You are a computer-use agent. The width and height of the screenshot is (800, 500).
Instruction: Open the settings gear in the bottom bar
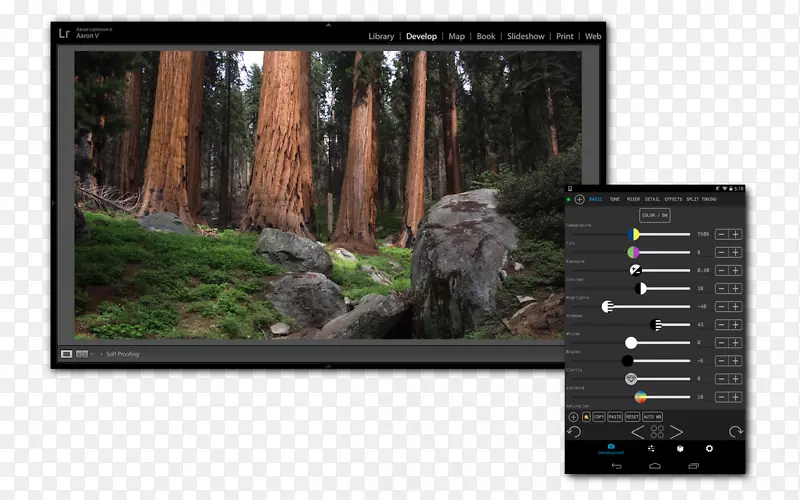tap(709, 450)
